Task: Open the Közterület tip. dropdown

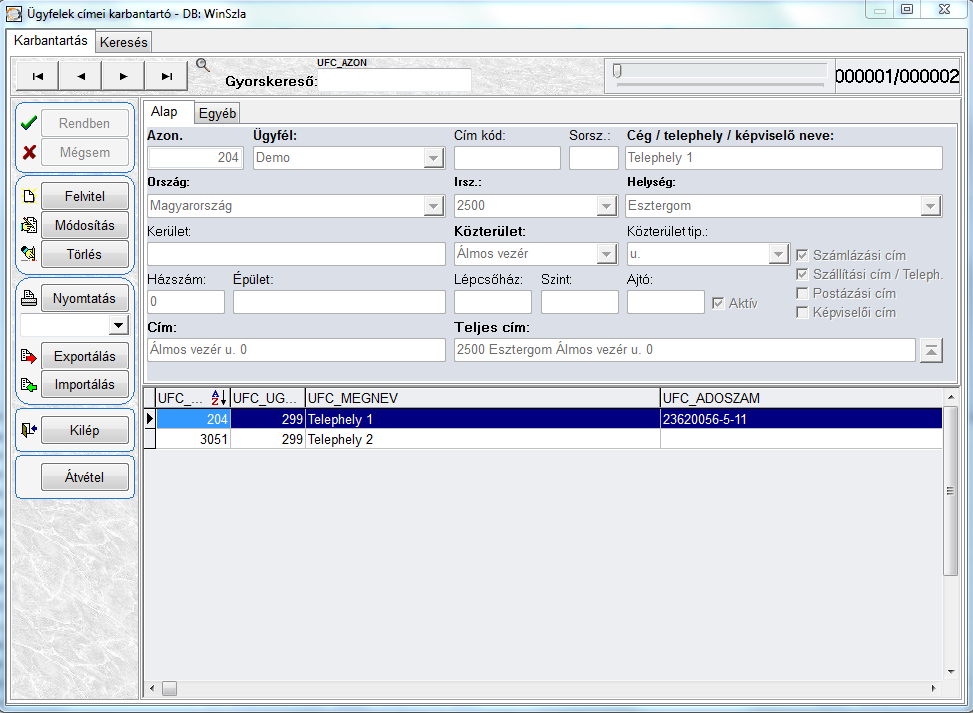Action: (778, 254)
